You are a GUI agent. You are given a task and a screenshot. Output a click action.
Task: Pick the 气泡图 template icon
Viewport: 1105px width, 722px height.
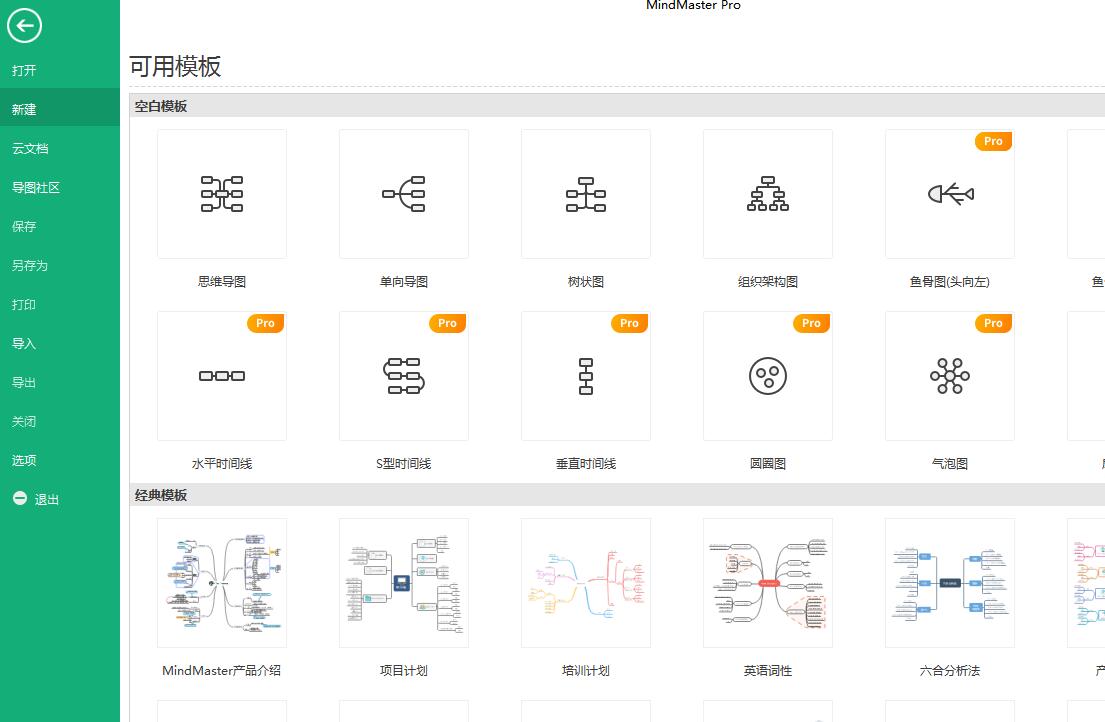click(950, 376)
